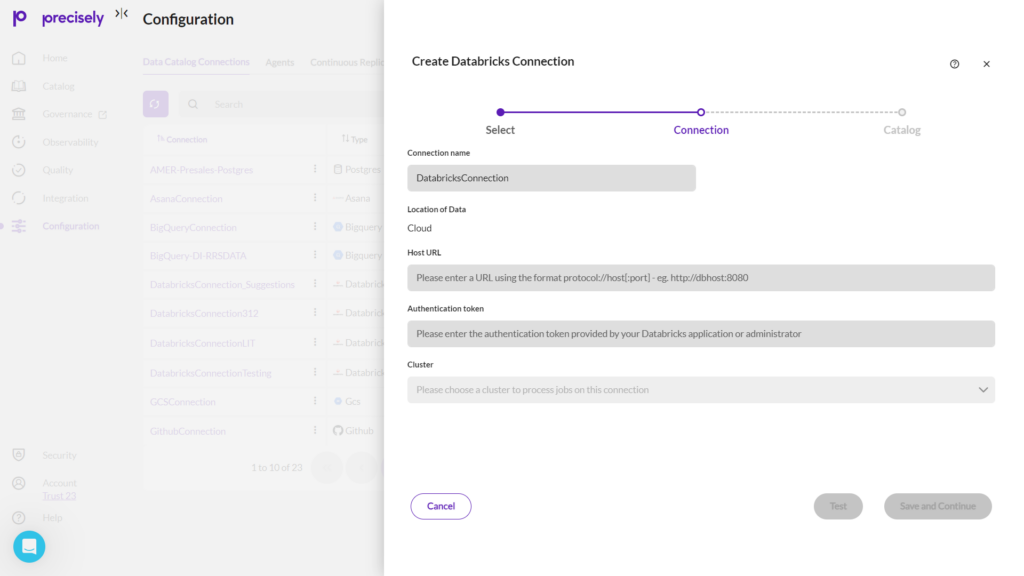Open the Quality sidebar icon
1024x576 pixels.
click(19, 170)
